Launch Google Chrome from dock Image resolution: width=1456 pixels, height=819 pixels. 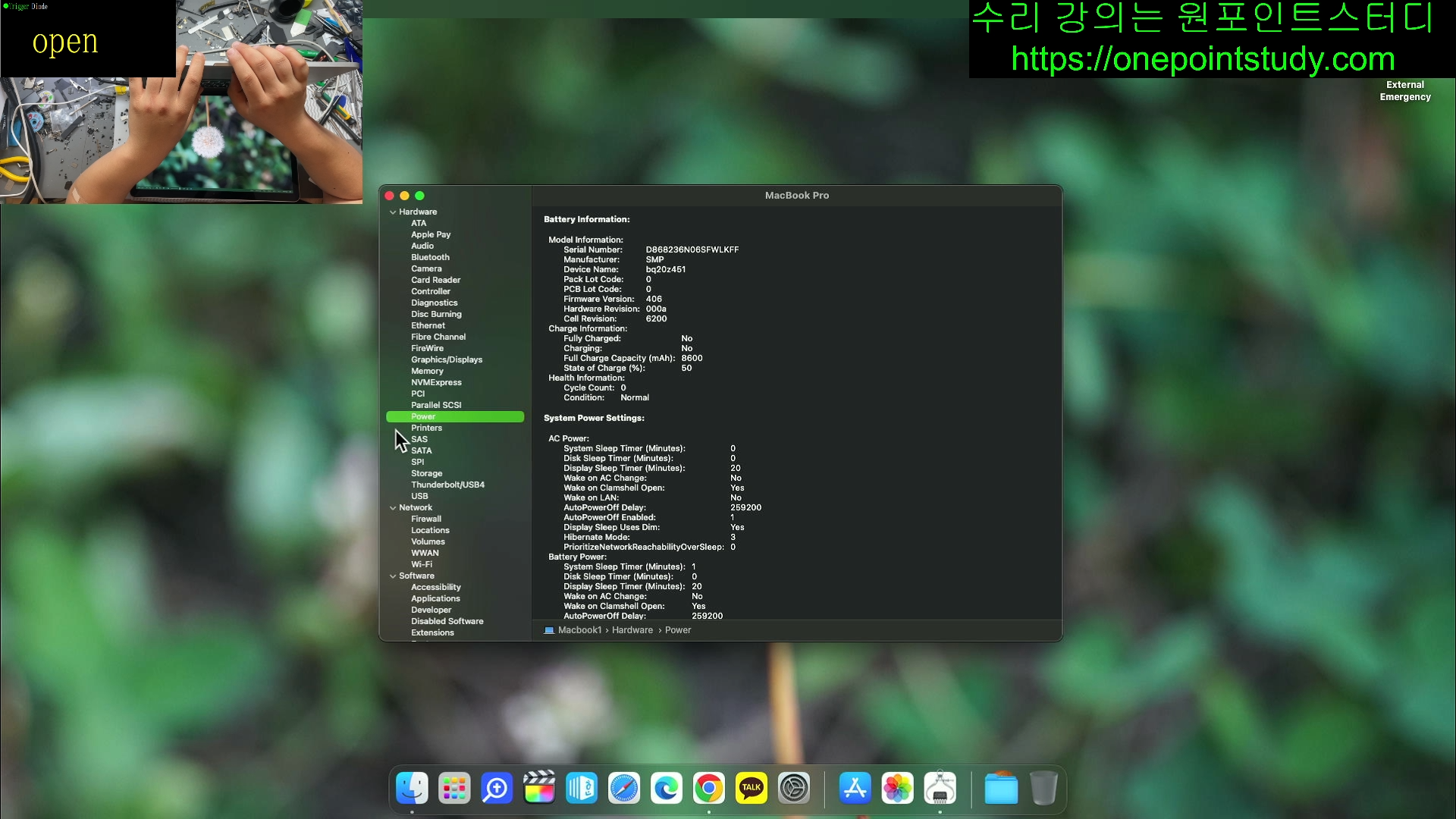(709, 789)
